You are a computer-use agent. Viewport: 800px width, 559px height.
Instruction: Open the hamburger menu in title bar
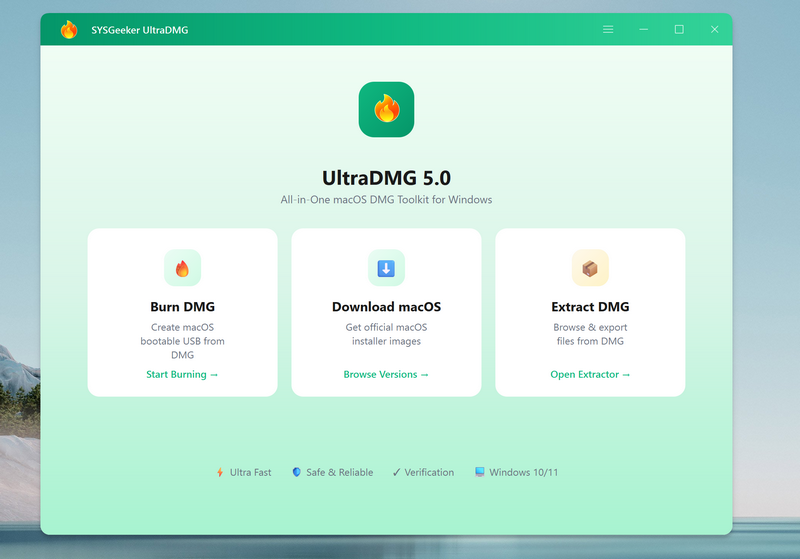pos(608,30)
